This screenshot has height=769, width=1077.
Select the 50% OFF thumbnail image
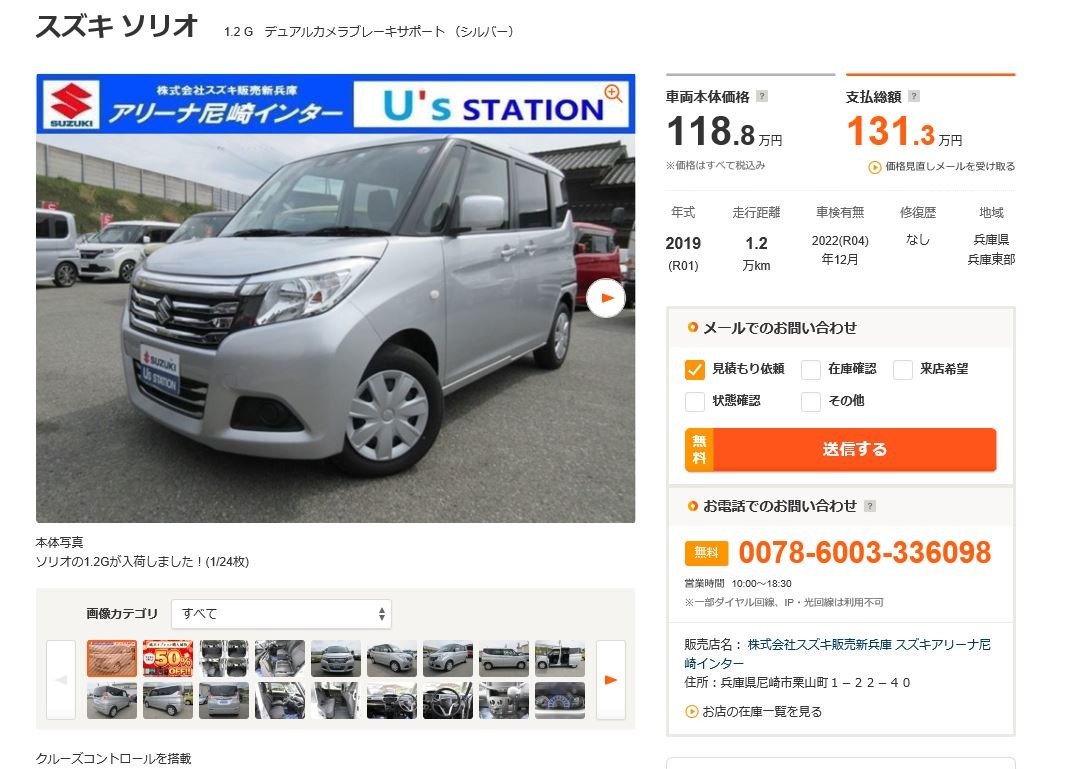pos(168,658)
